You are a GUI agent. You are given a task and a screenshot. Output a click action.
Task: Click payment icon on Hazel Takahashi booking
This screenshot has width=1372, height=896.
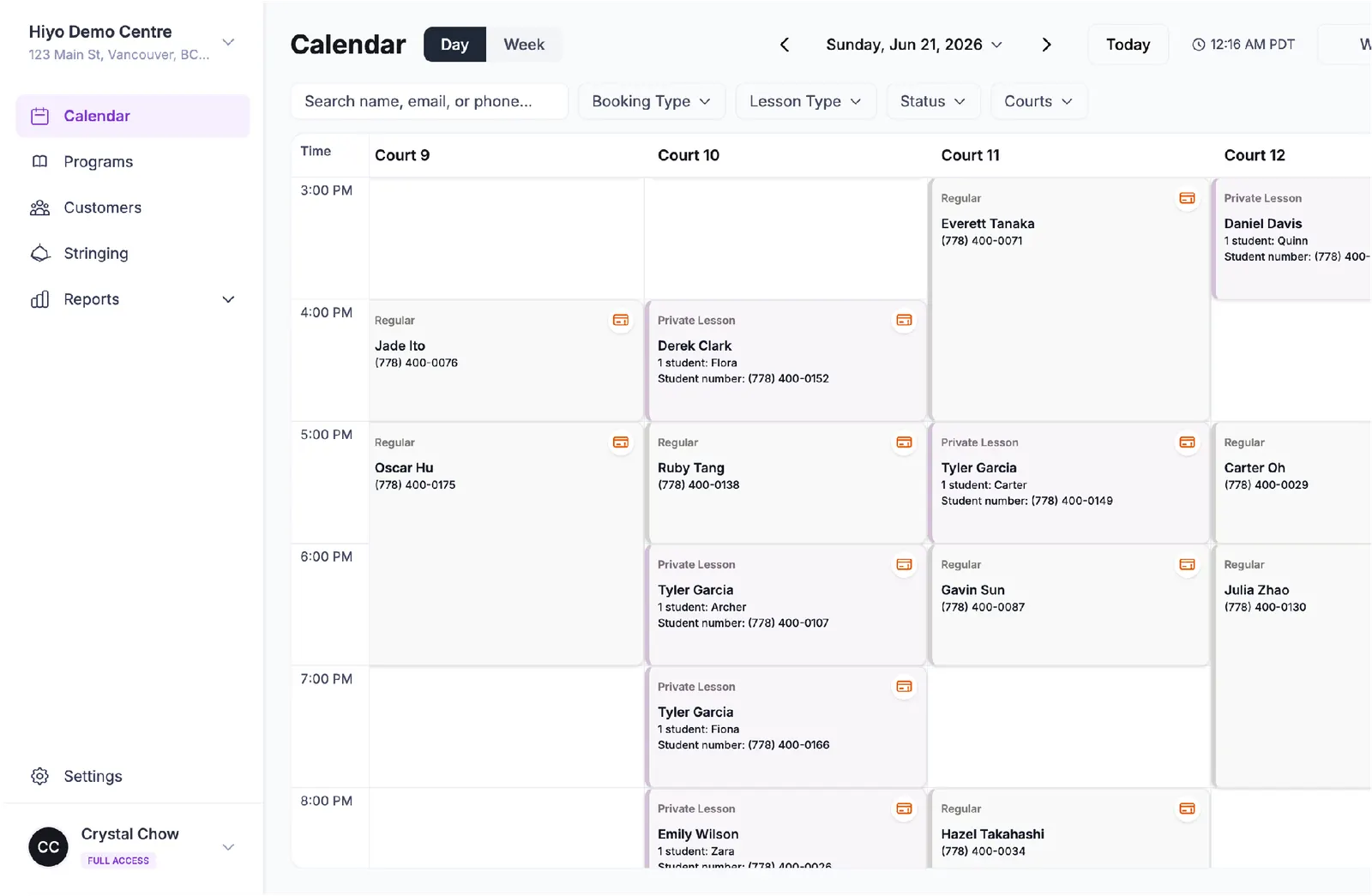click(1187, 809)
